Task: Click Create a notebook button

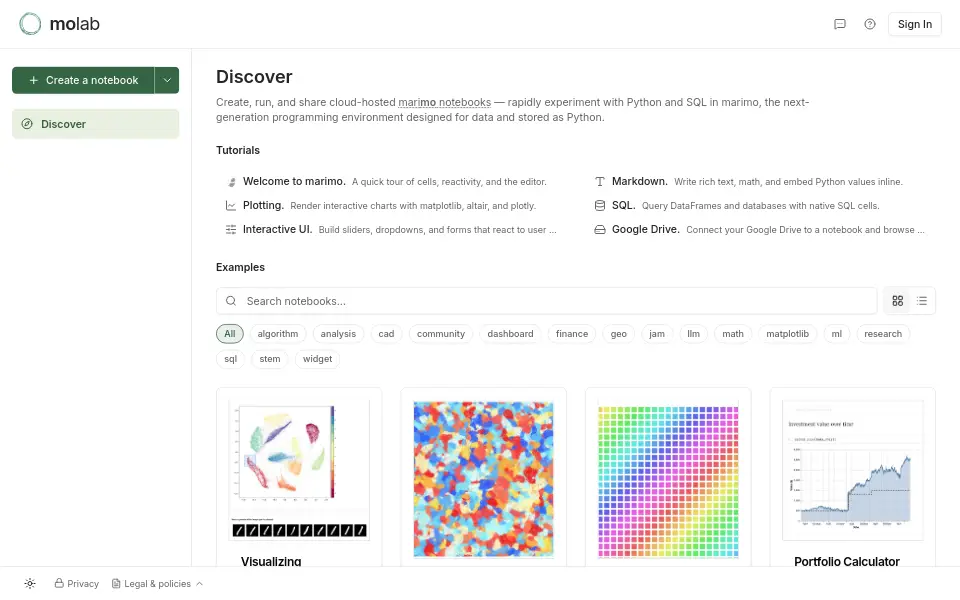Action: tap(83, 80)
